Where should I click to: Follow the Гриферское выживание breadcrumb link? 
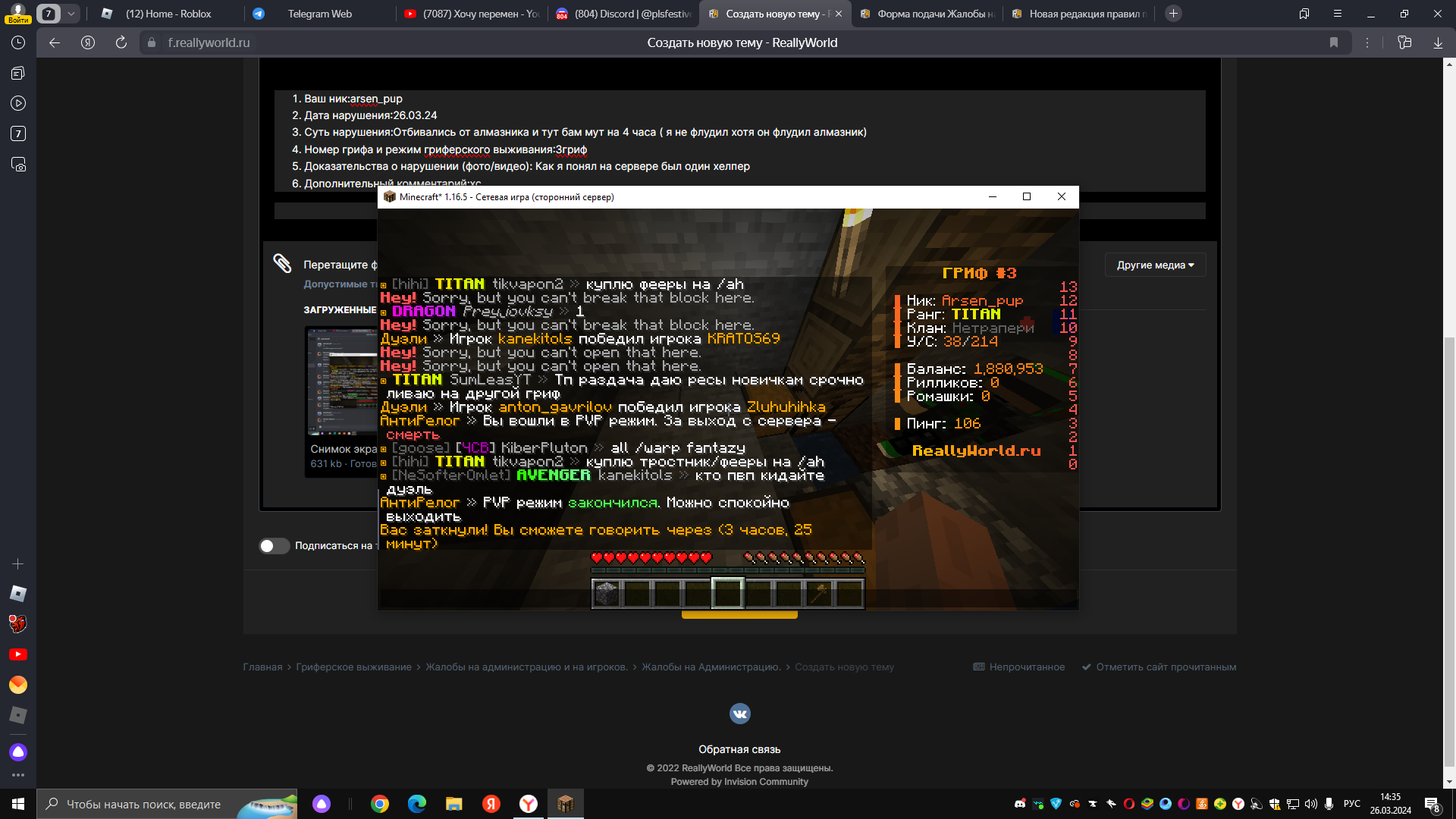click(x=353, y=667)
